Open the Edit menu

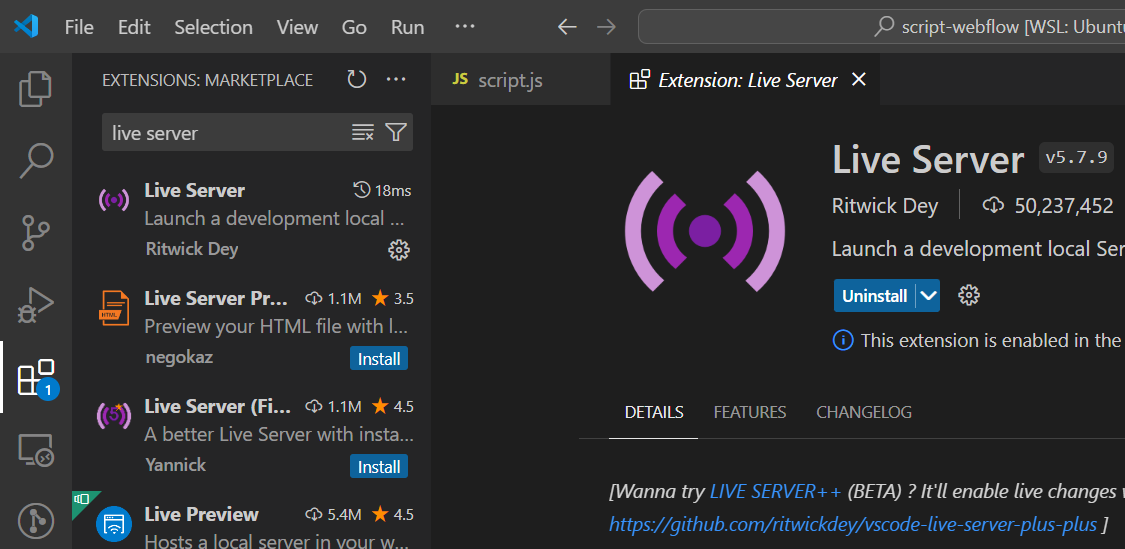(134, 27)
